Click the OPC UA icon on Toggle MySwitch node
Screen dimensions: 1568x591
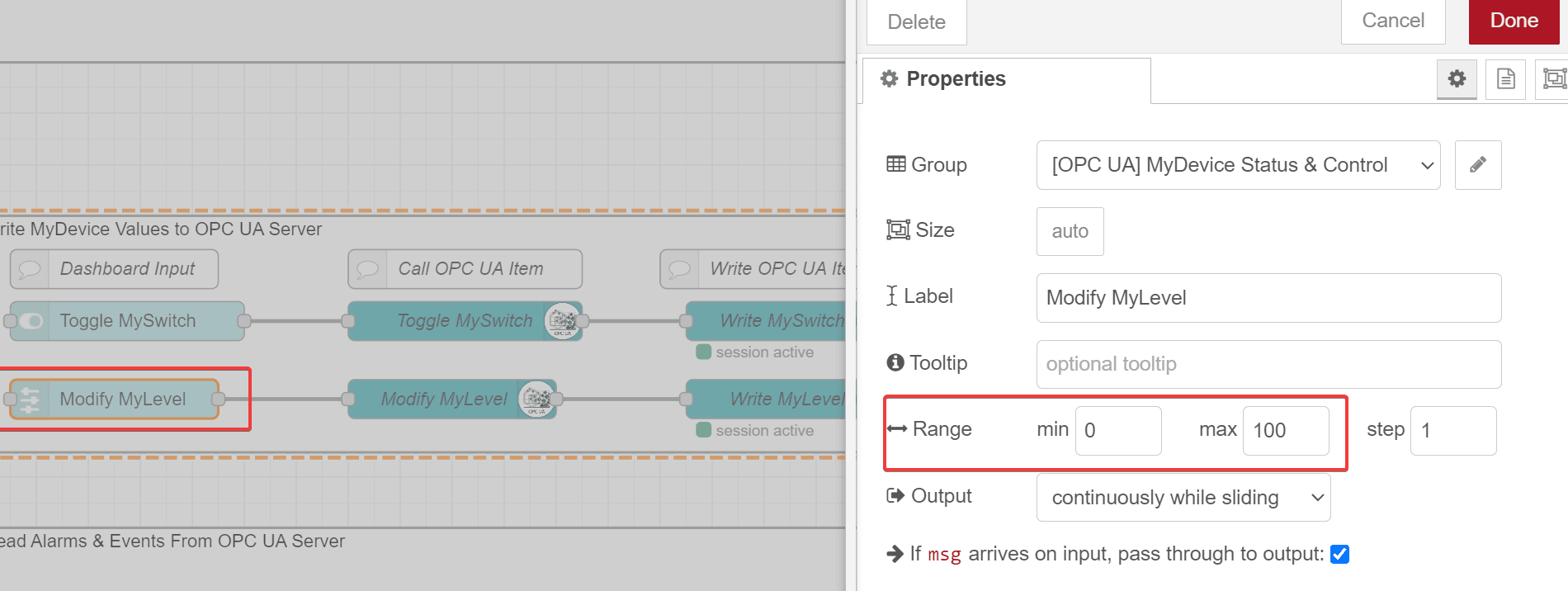pyautogui.click(x=563, y=321)
